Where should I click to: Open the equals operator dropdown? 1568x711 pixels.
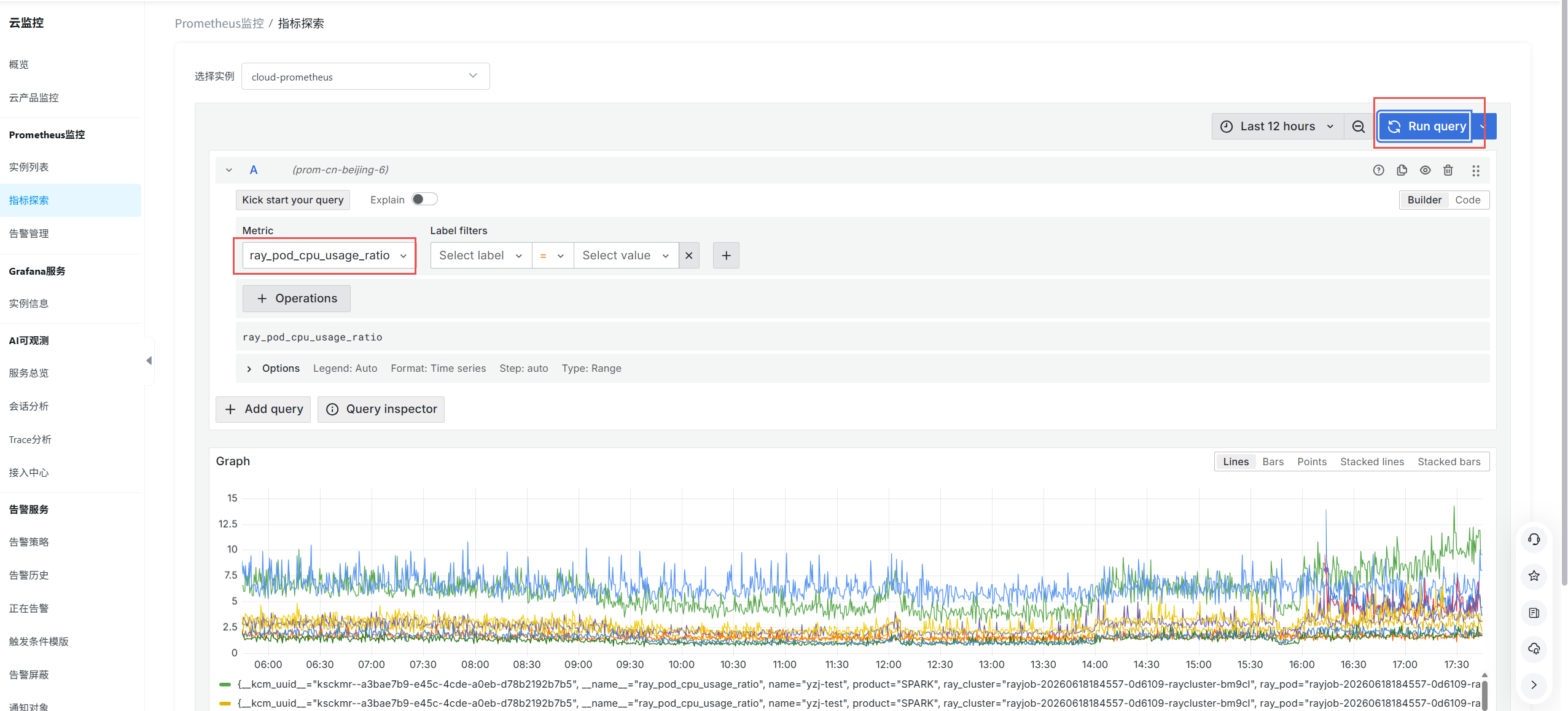click(552, 256)
